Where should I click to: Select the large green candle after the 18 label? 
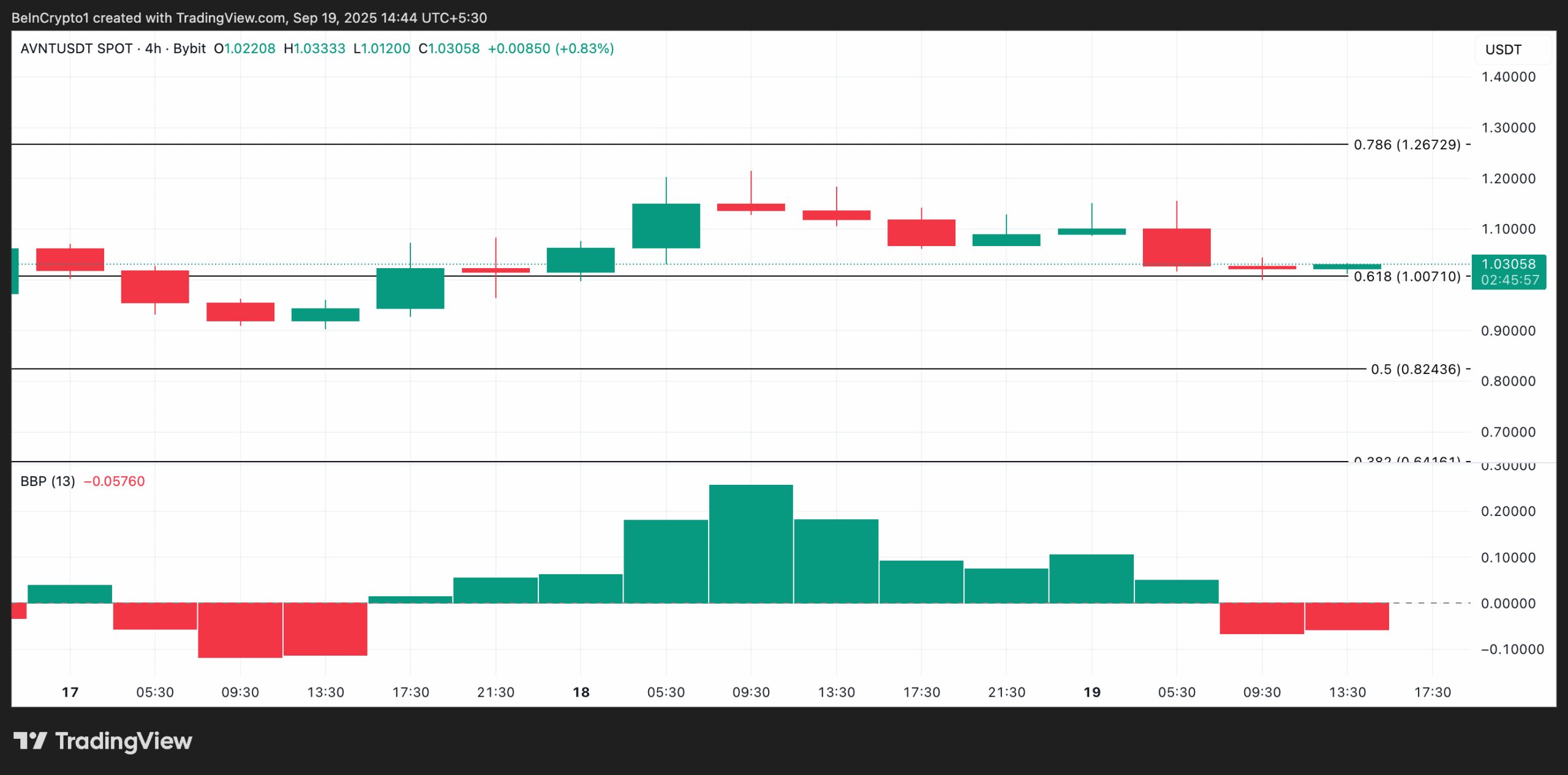[666, 227]
